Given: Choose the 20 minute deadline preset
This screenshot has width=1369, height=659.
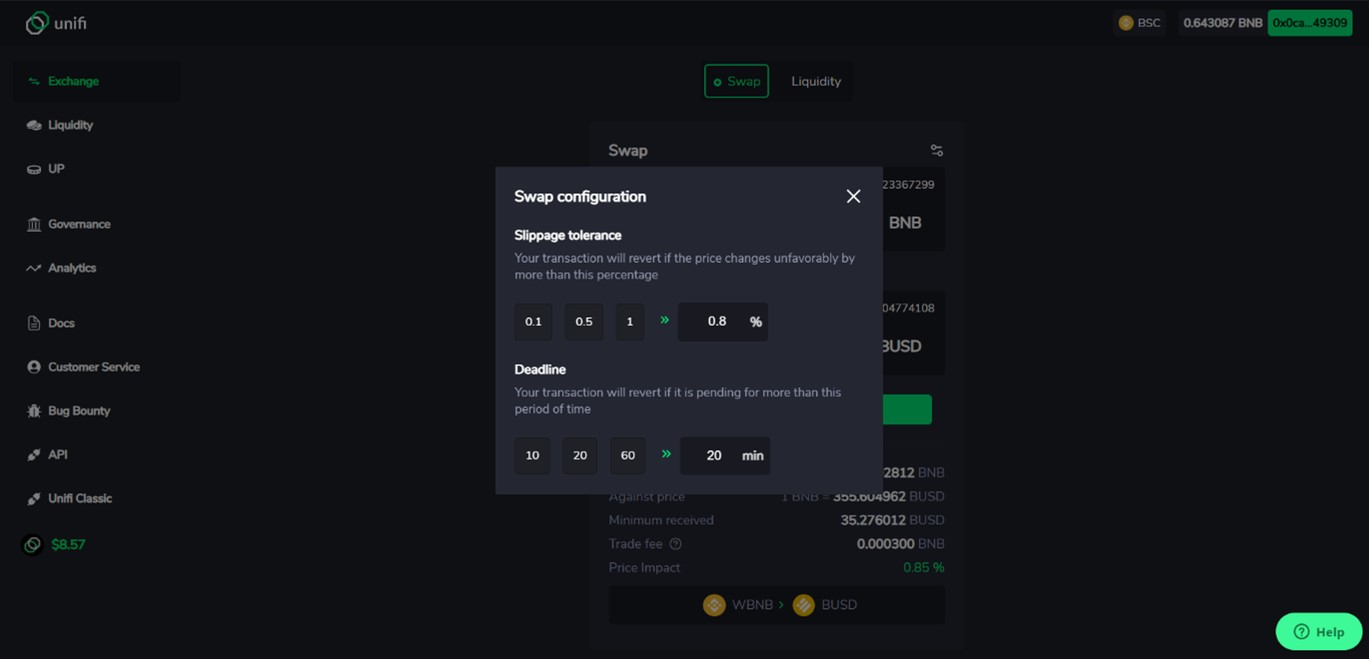Looking at the screenshot, I should pyautogui.click(x=580, y=455).
